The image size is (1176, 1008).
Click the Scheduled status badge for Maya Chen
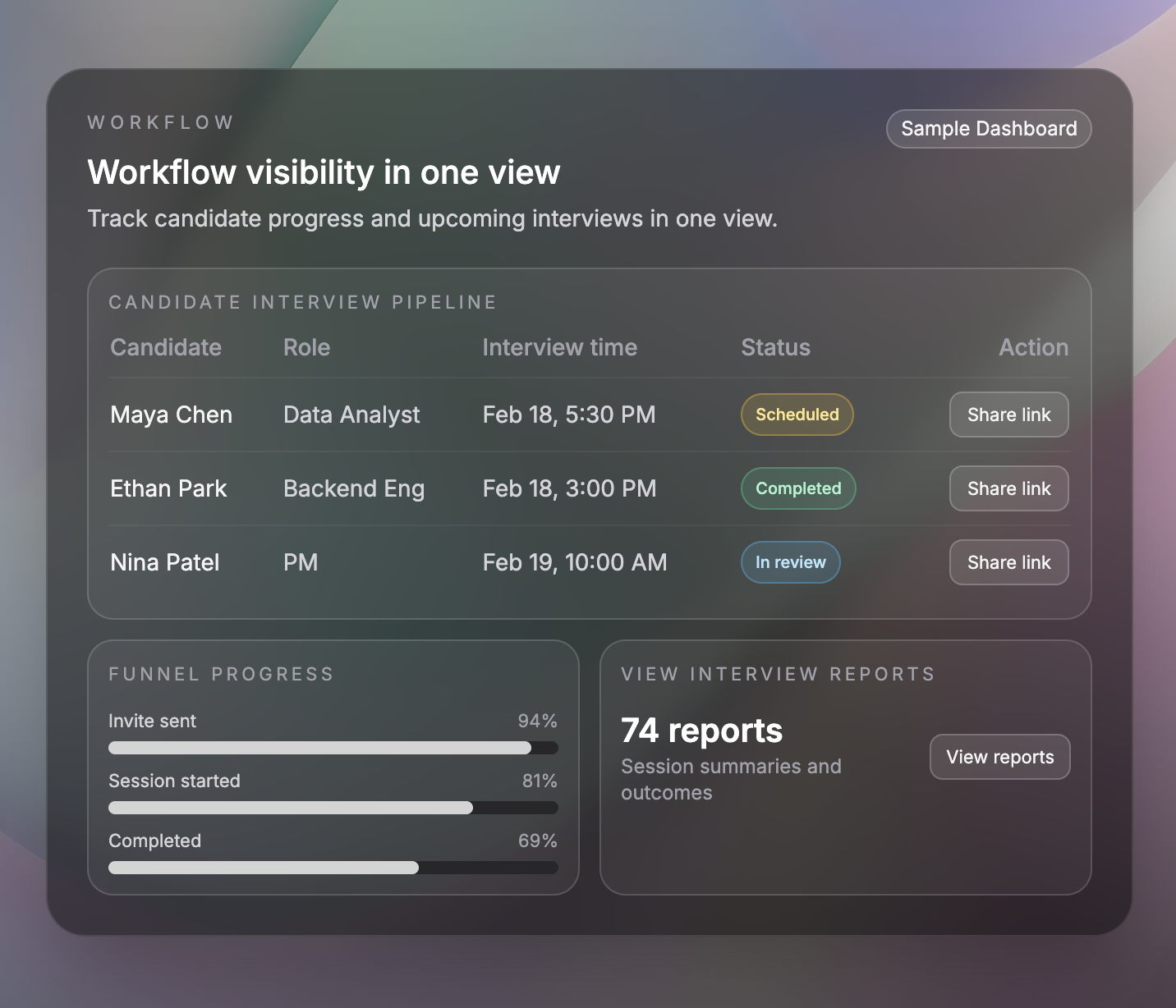click(797, 415)
